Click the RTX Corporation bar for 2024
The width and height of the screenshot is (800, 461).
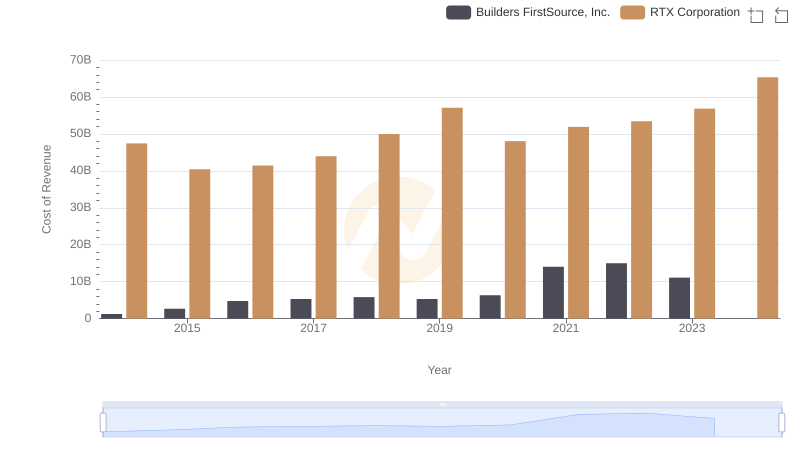(767, 198)
